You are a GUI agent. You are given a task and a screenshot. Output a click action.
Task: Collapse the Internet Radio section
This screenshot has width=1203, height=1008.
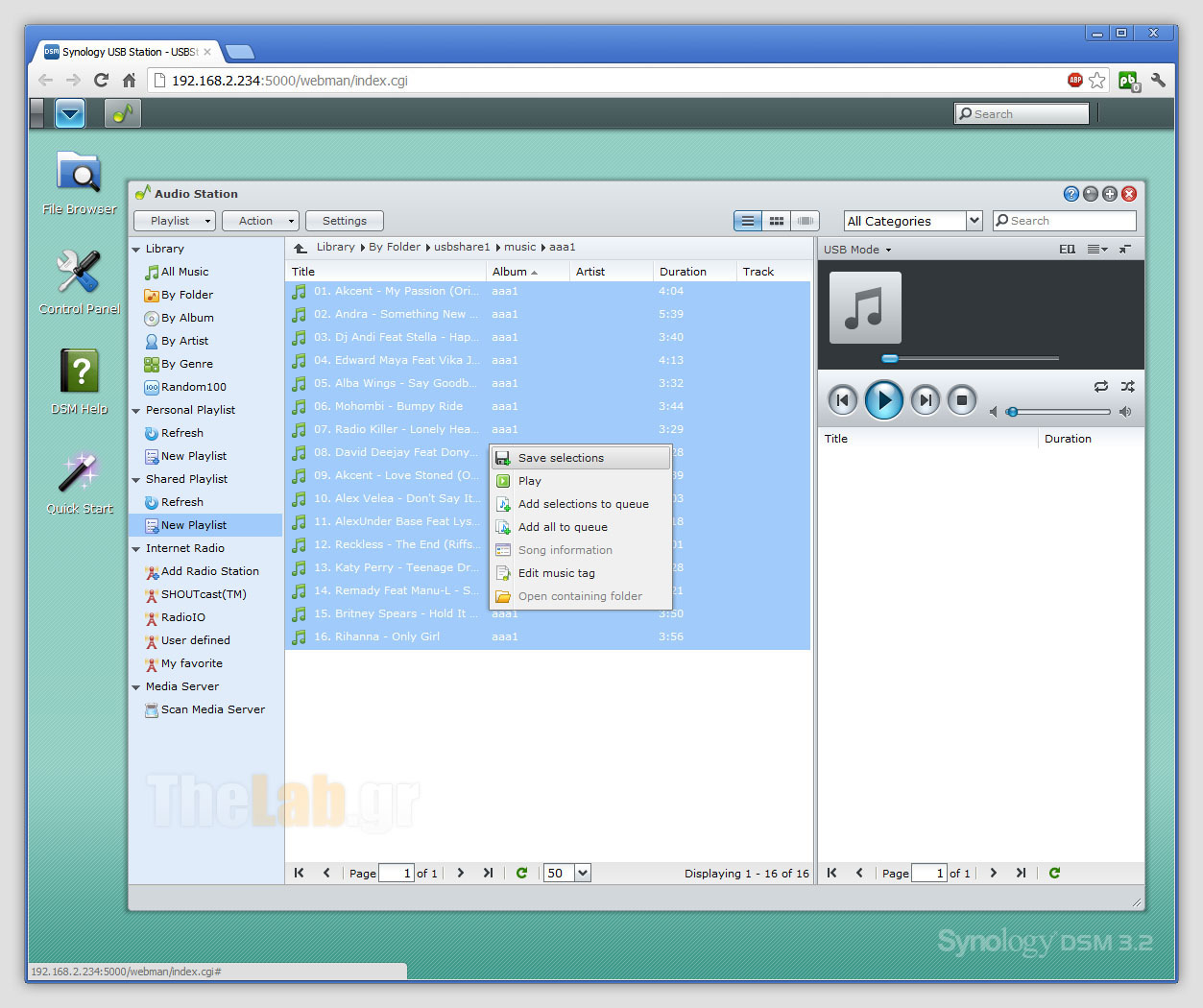click(136, 549)
